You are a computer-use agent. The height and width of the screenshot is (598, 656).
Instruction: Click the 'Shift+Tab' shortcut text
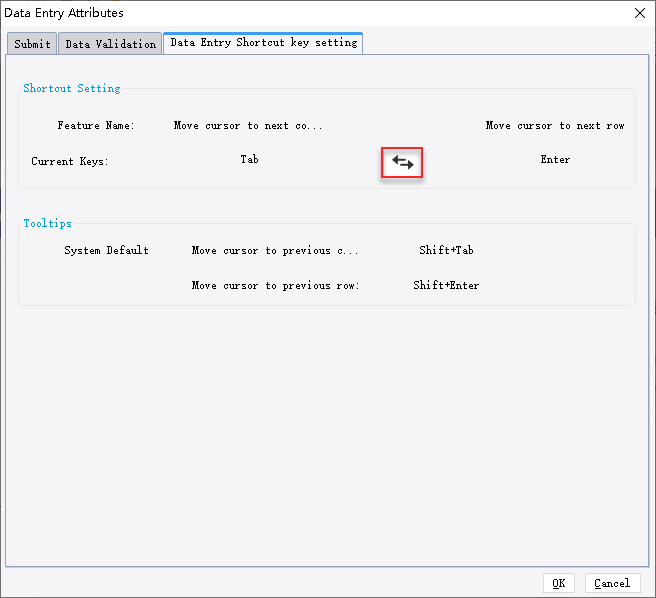click(446, 250)
